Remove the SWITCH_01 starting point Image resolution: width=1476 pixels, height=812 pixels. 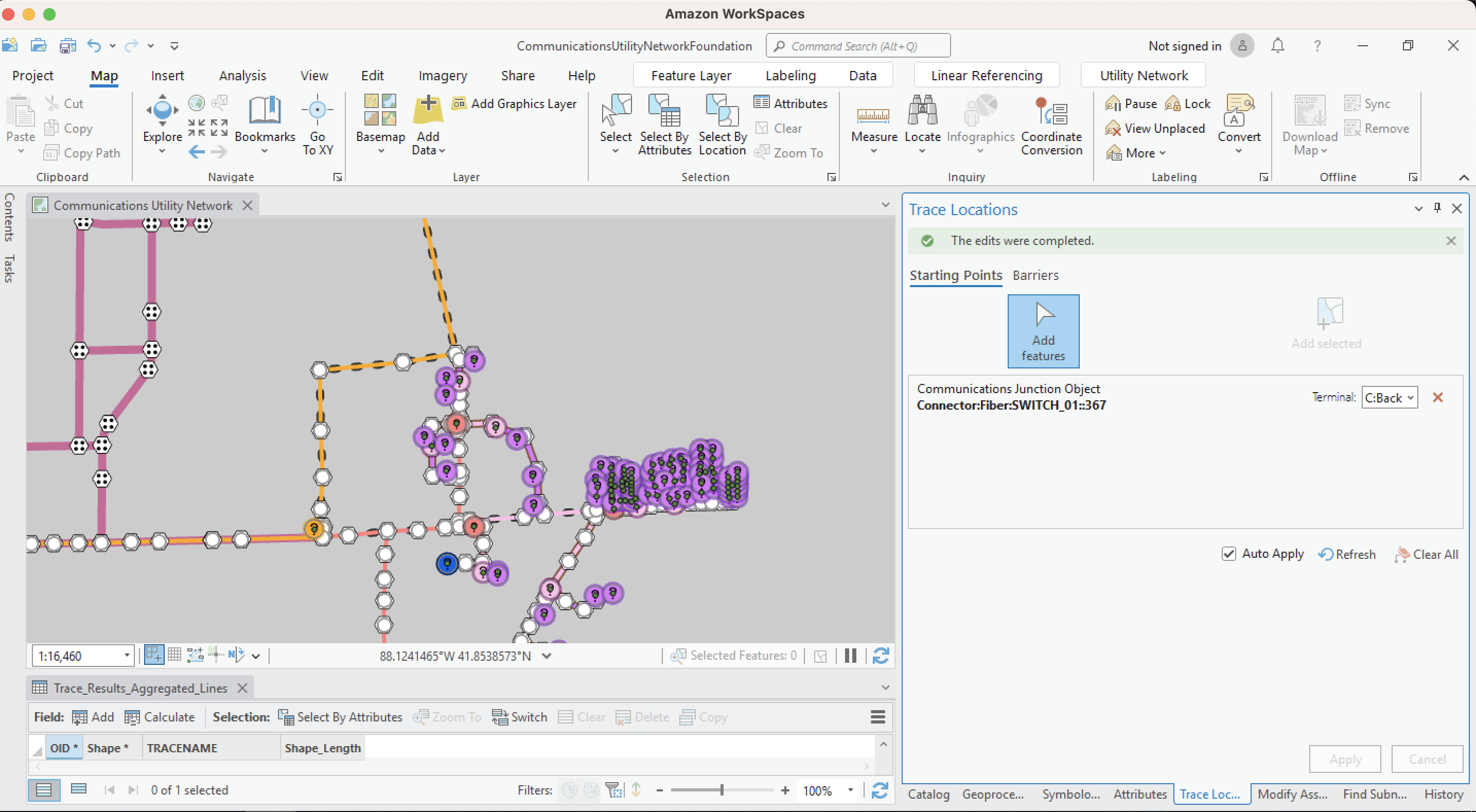tap(1437, 398)
